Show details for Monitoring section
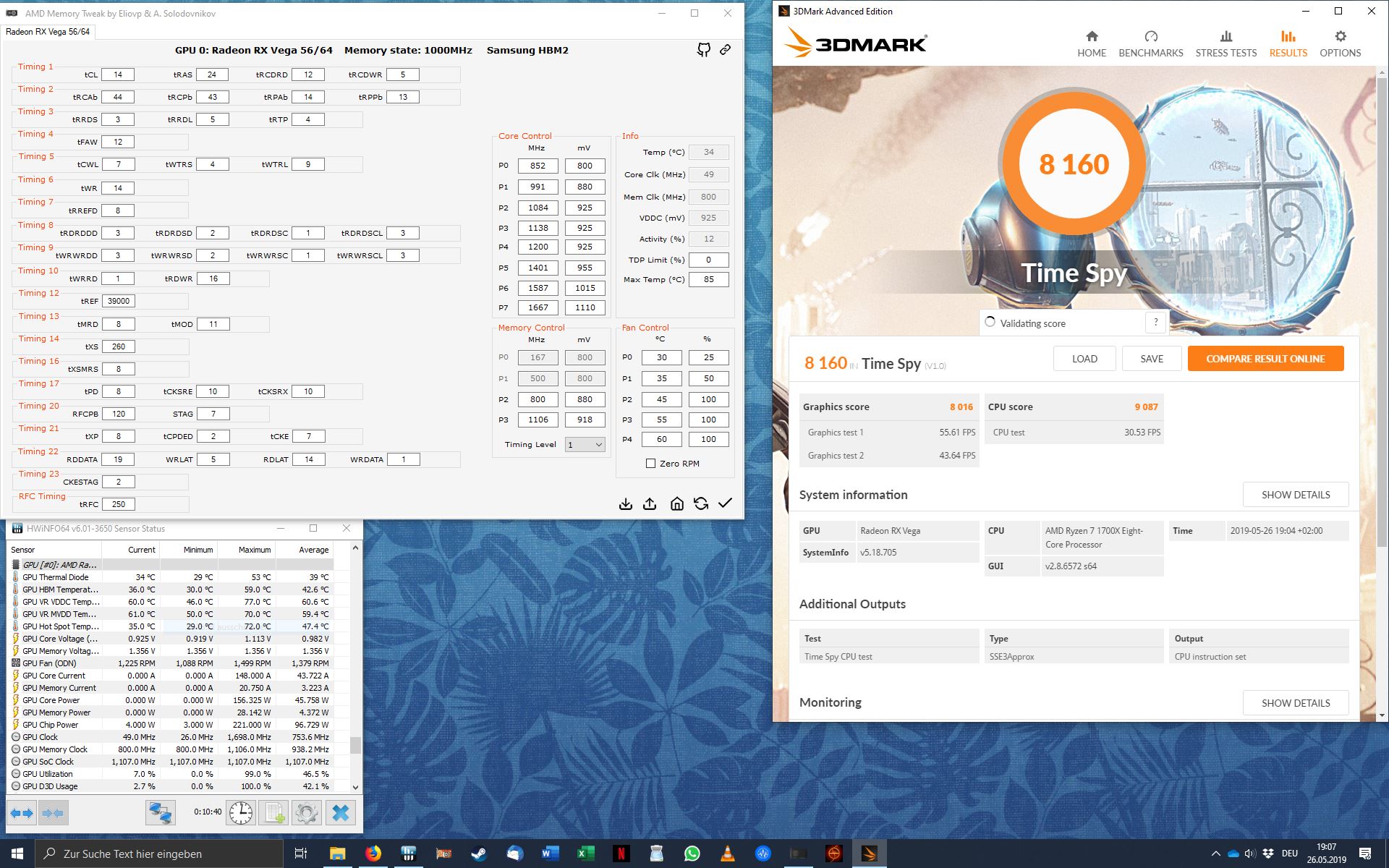This screenshot has height=868, width=1389. pos(1295,703)
